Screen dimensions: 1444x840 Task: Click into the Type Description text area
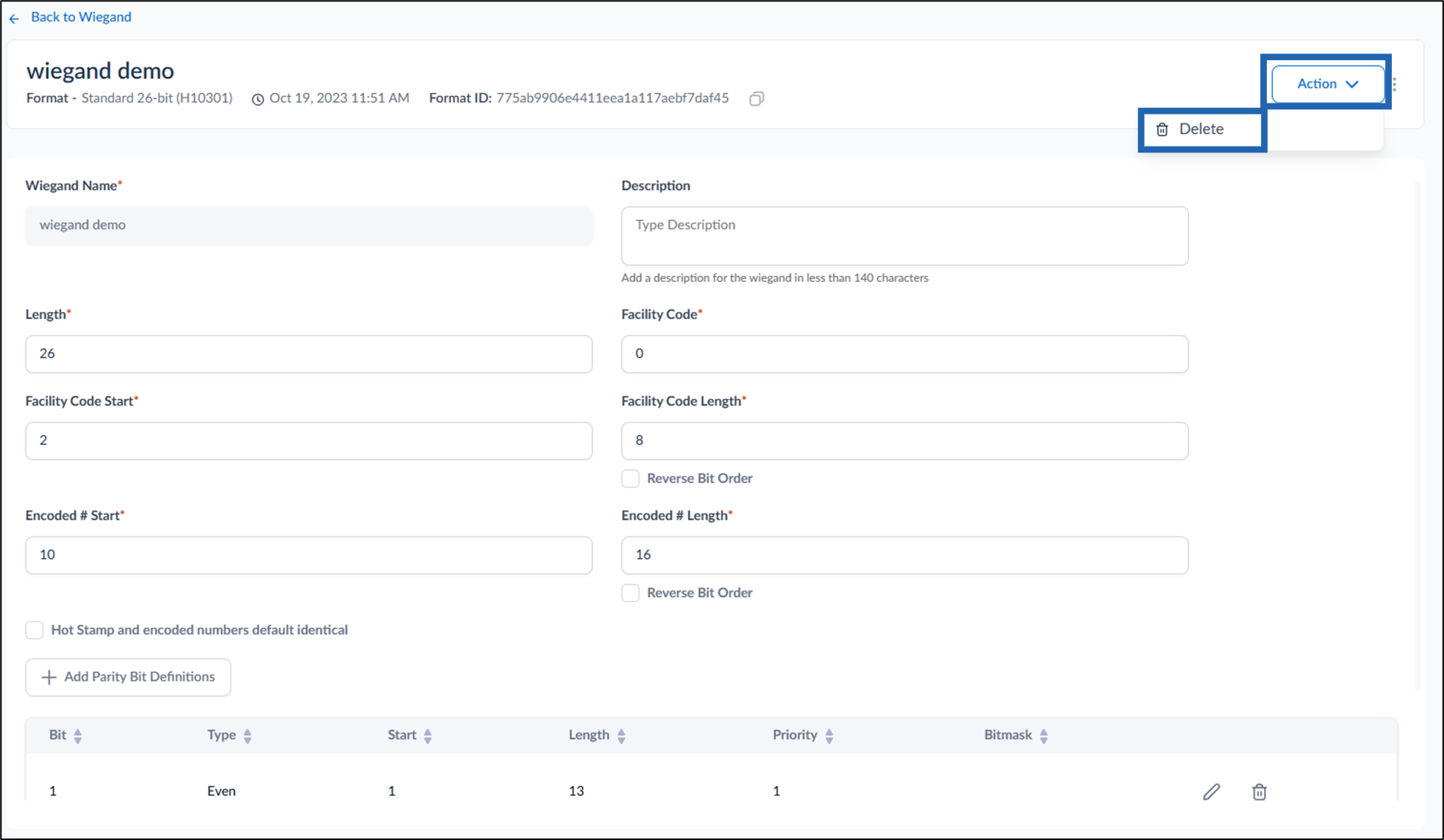pos(904,236)
